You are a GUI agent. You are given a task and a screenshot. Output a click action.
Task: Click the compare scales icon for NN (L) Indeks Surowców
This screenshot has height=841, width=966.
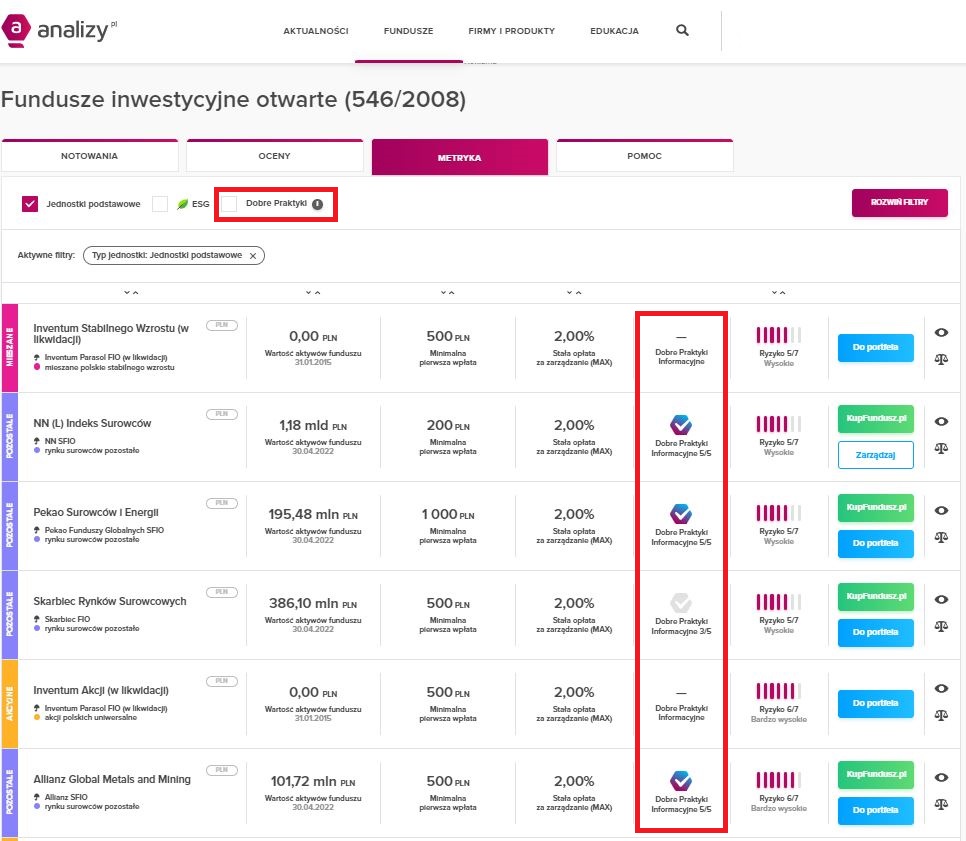tap(941, 448)
